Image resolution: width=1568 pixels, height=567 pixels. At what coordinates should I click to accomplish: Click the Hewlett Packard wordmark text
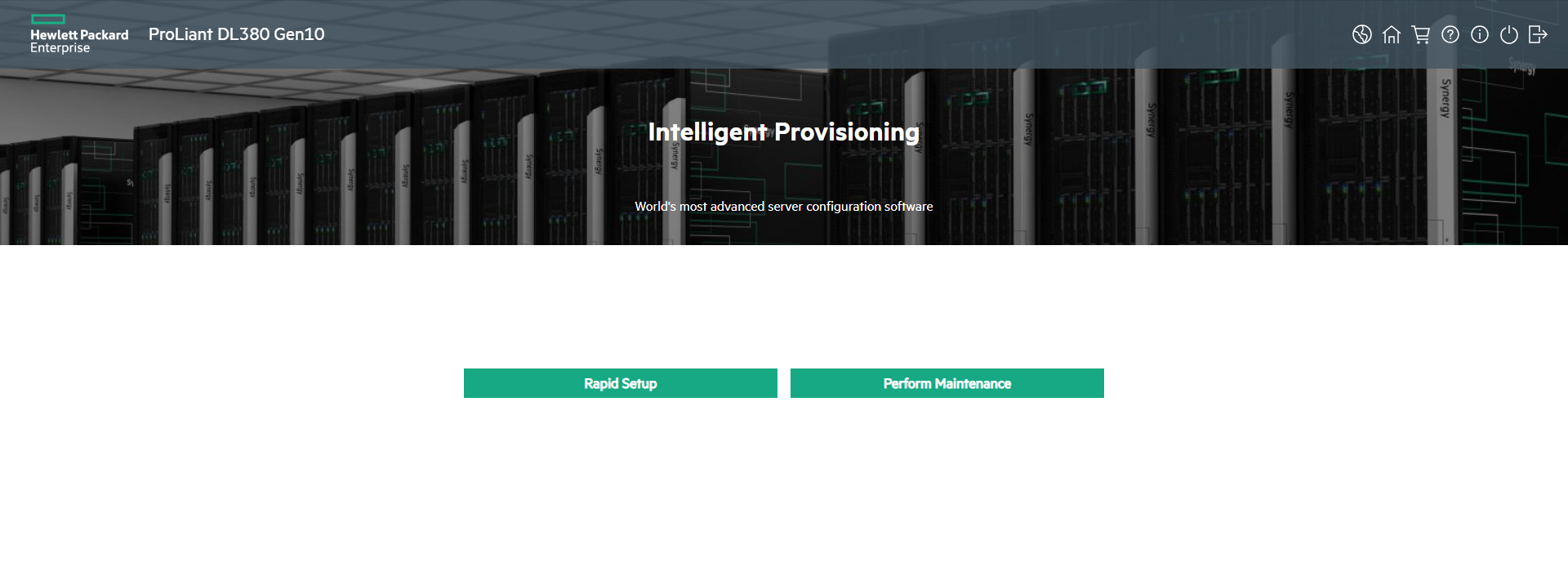(79, 35)
